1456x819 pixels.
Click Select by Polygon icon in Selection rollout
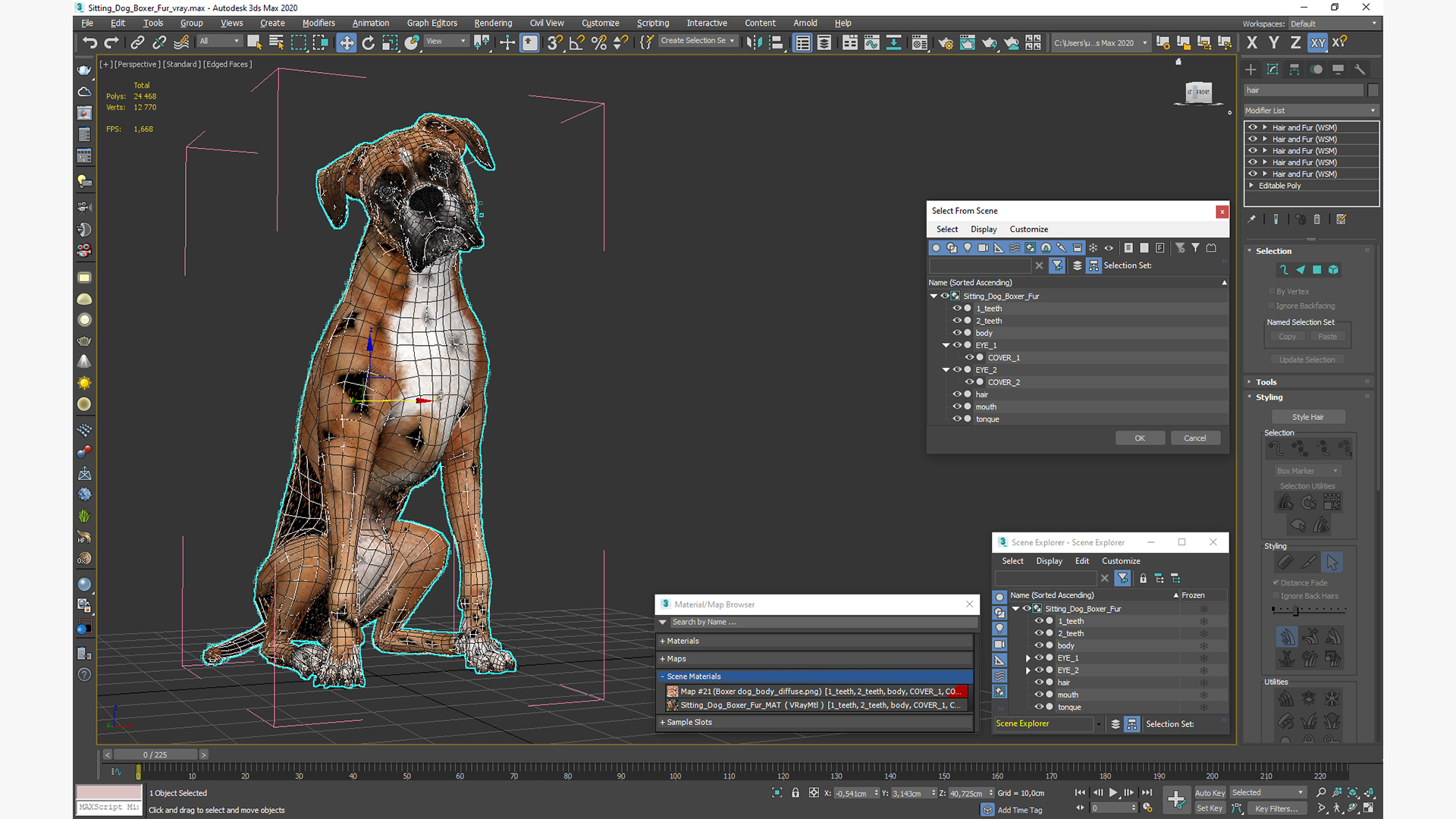pos(1317,270)
